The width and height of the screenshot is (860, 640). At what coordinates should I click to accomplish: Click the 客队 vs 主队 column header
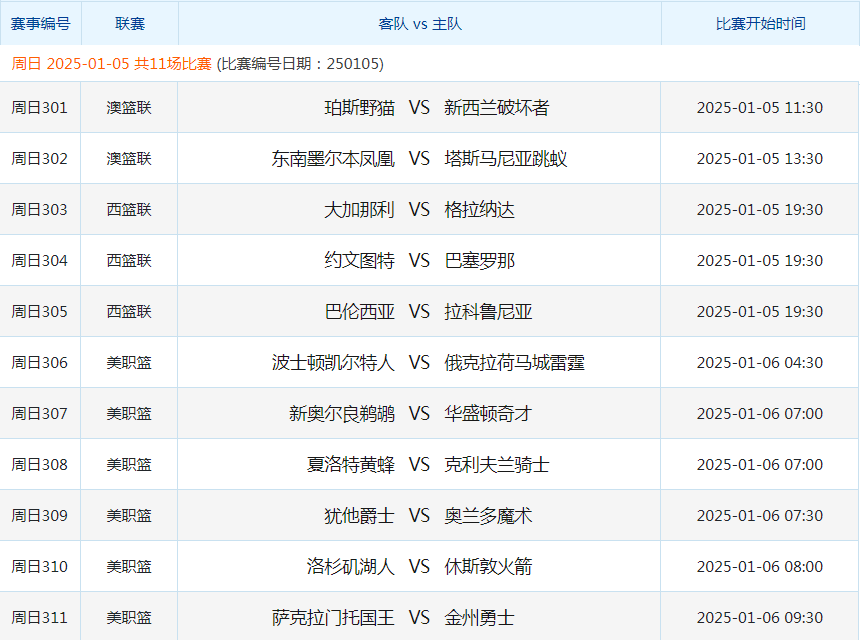420,24
